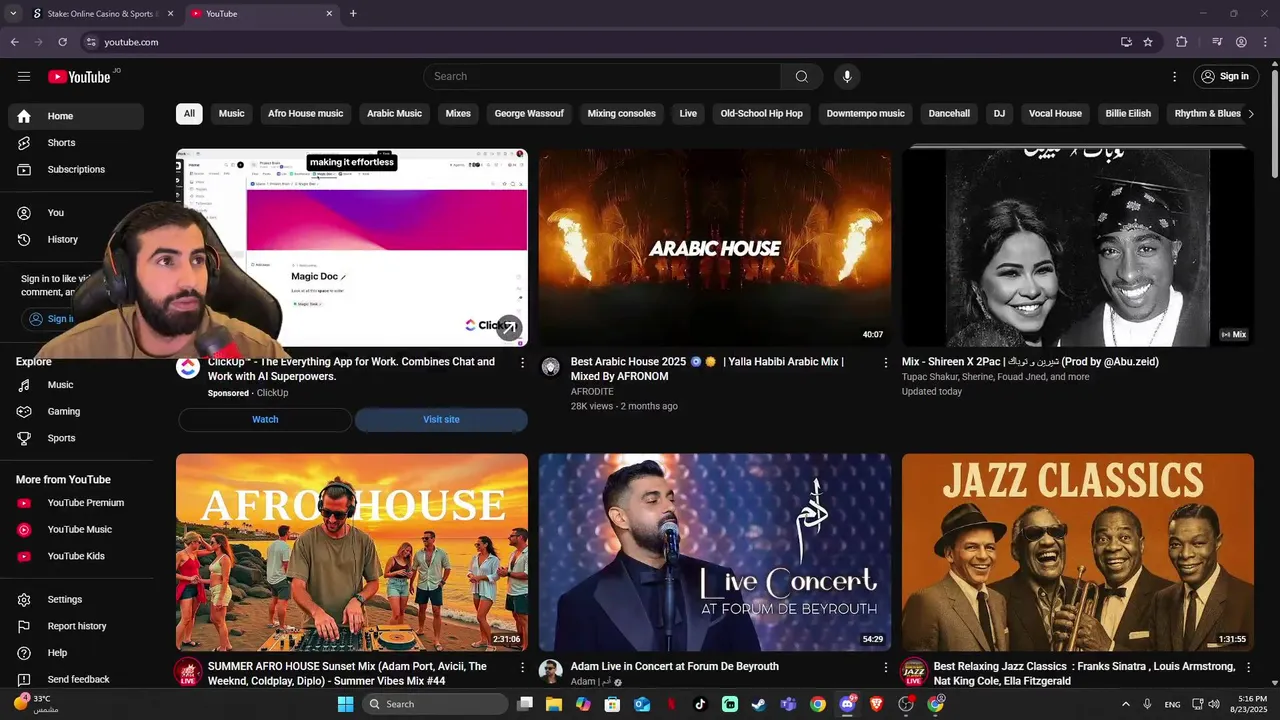Start voice search with the microphone
Image resolution: width=1280 pixels, height=720 pixels.
click(847, 76)
